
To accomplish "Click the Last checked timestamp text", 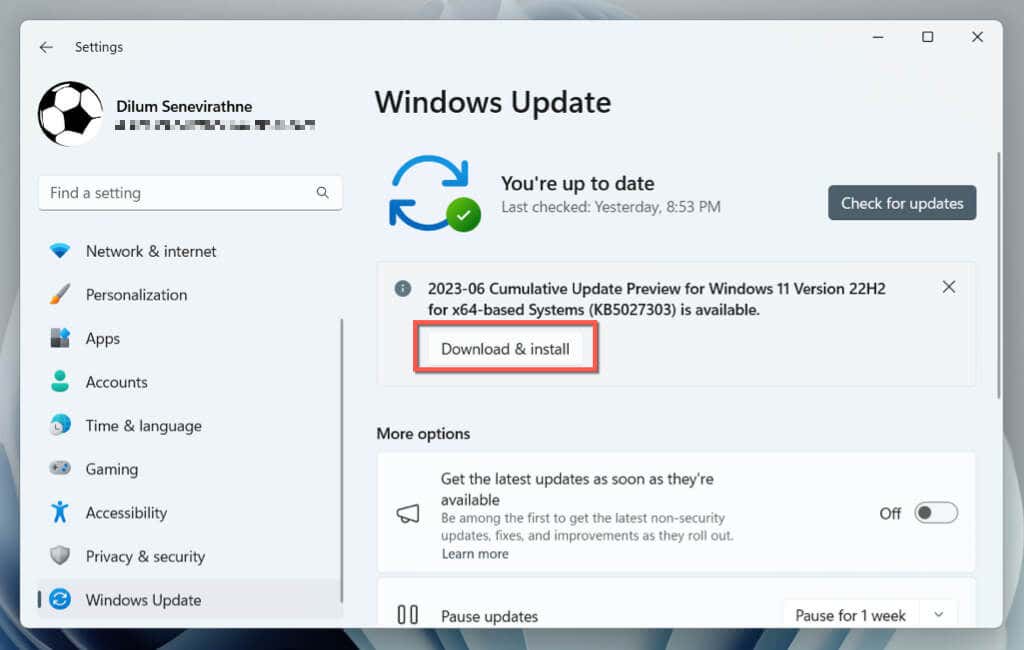I will pos(611,207).
